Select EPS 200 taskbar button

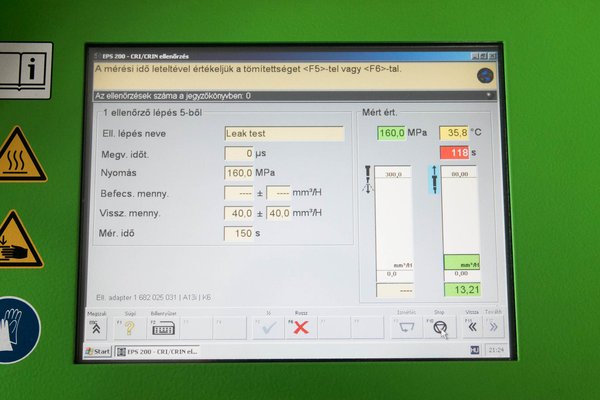[158, 351]
